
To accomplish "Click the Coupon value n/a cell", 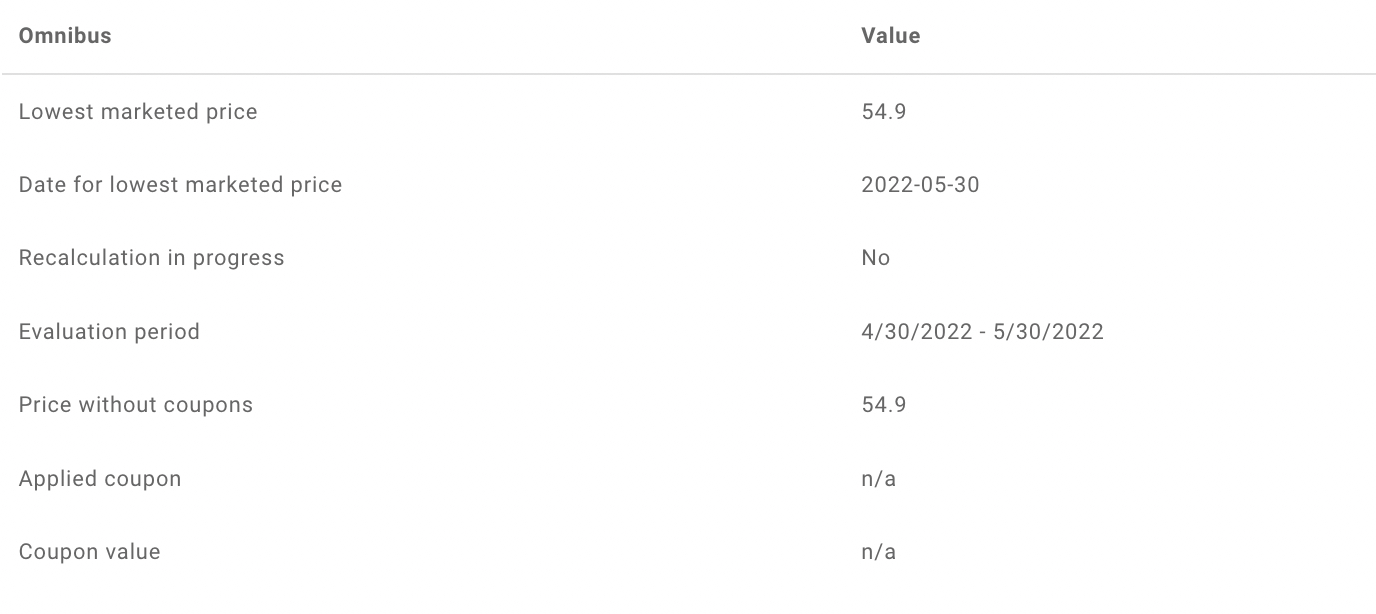I will coord(878,552).
